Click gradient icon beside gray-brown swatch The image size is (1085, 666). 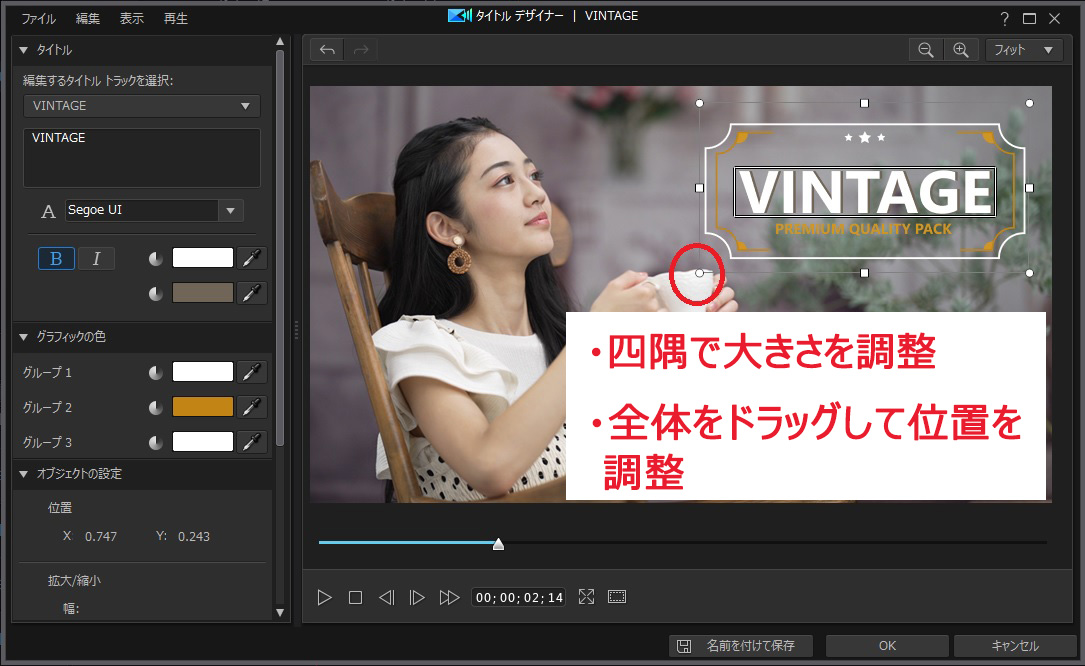pos(156,294)
